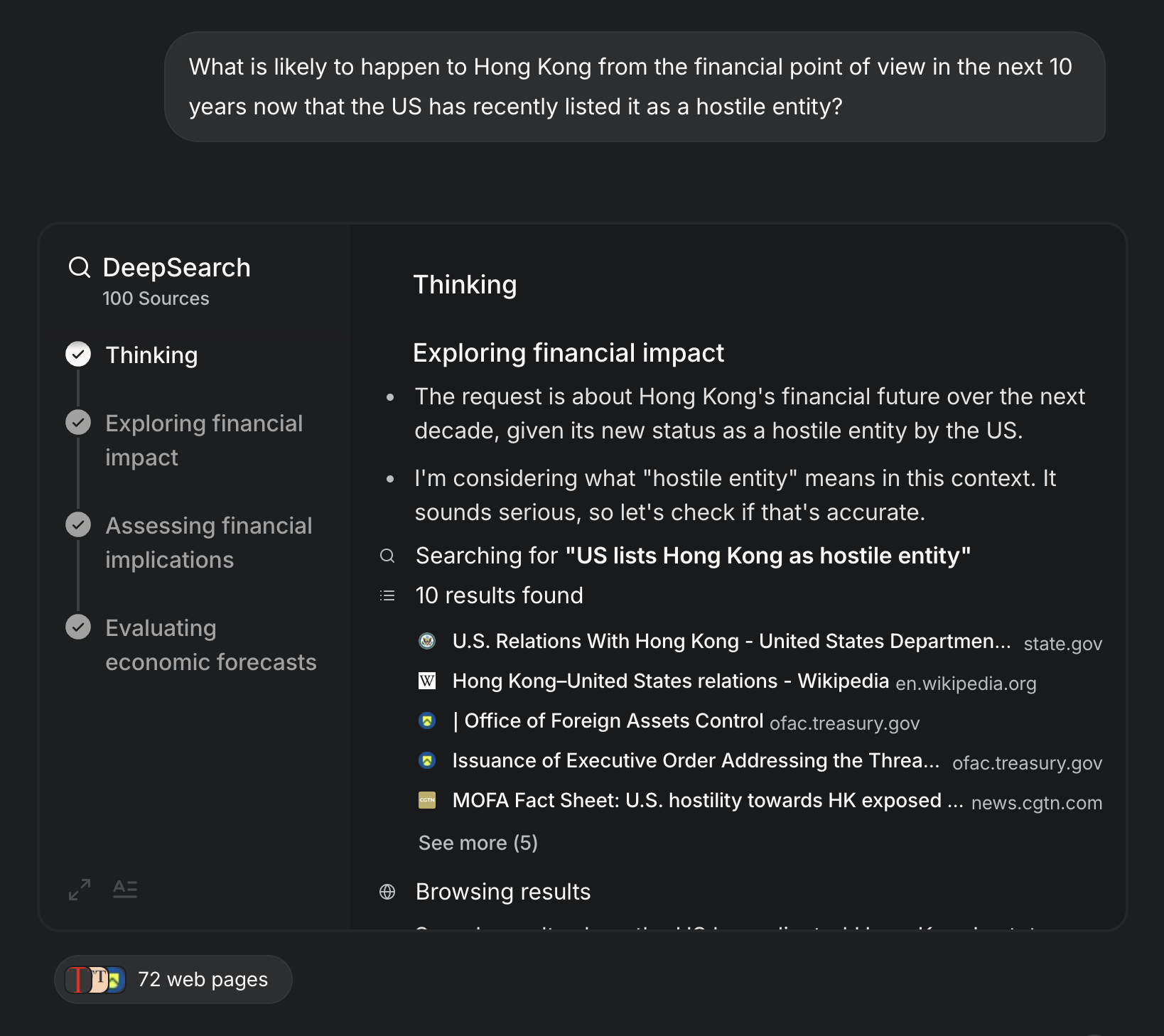Click check circle next to Assessing financial implications
The image size is (1164, 1036).
[x=78, y=524]
